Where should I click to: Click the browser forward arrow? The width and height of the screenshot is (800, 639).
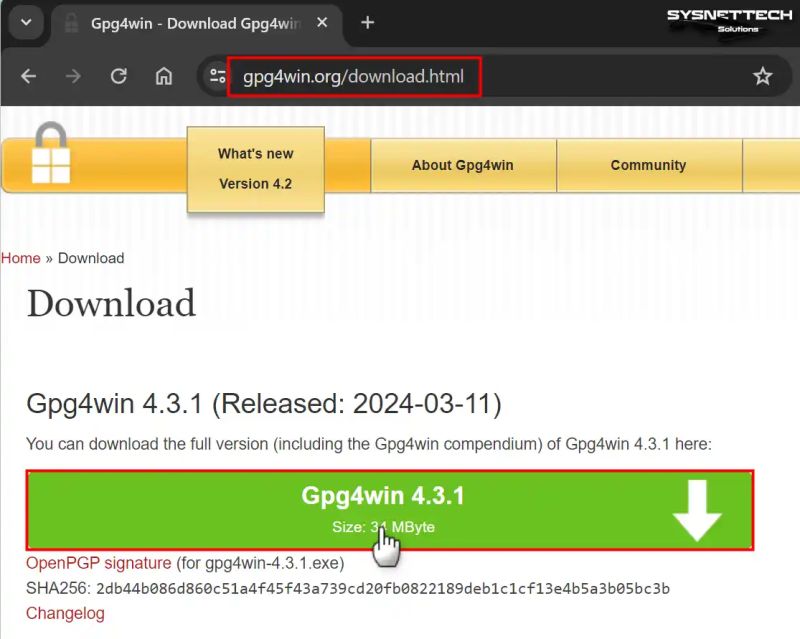(74, 76)
